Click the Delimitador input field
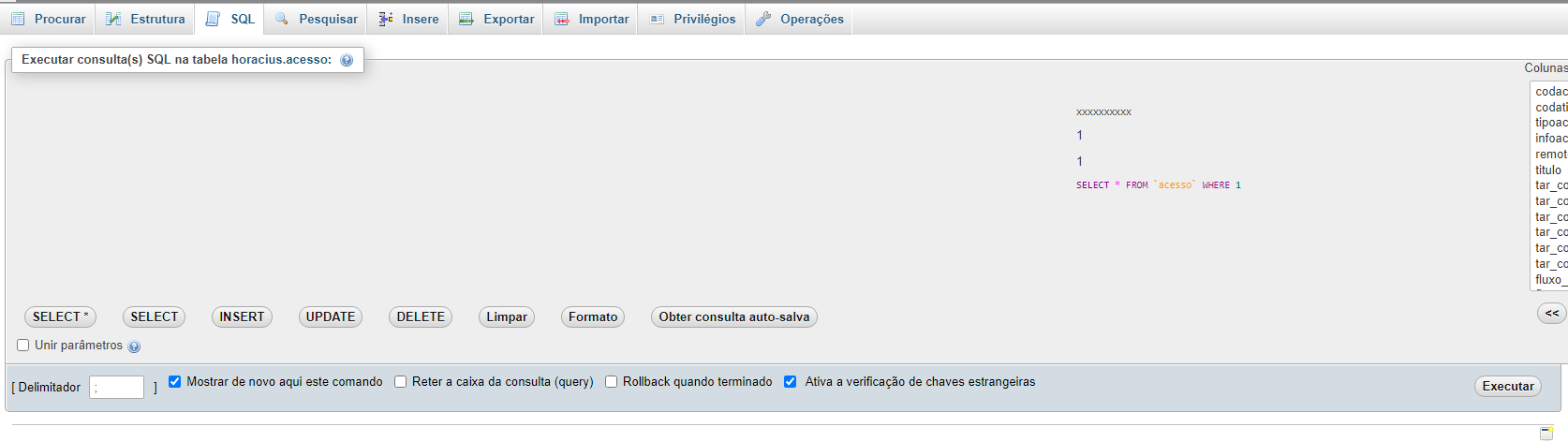The height and width of the screenshot is (442, 1568). [116, 387]
